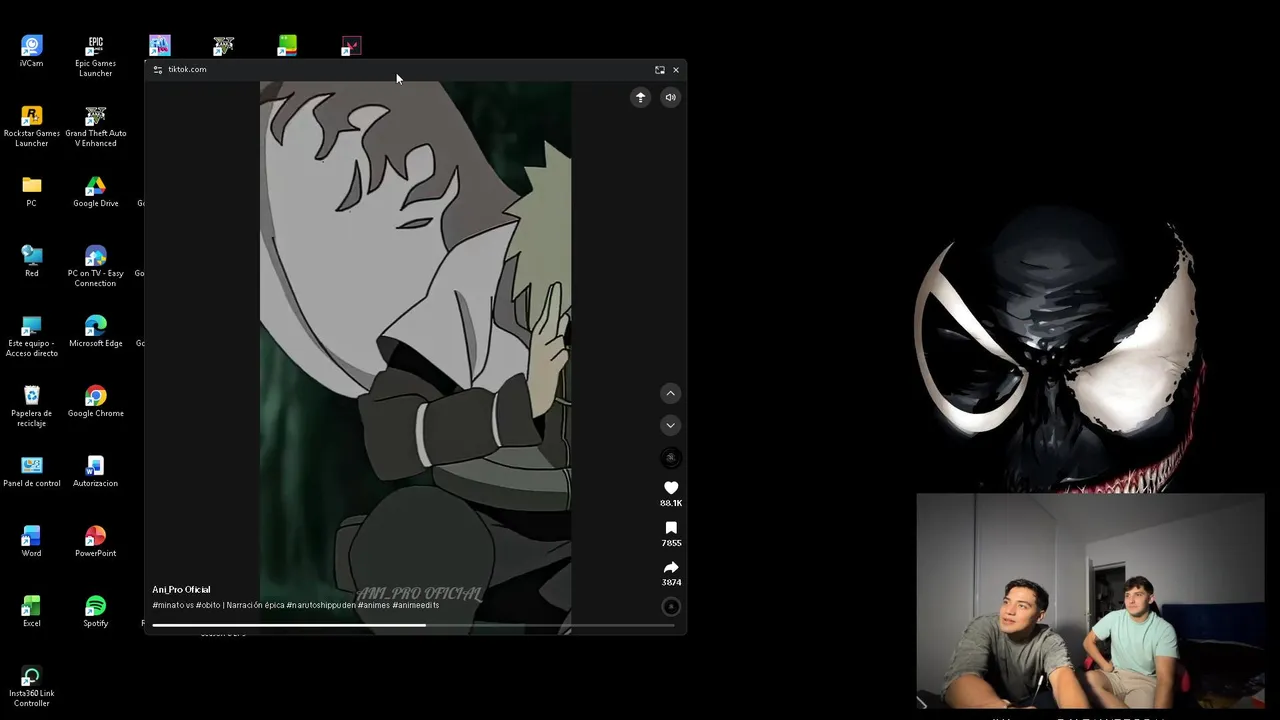Launch Microsoft Edge from the desktop
This screenshot has width=1280, height=720.
(x=95, y=331)
